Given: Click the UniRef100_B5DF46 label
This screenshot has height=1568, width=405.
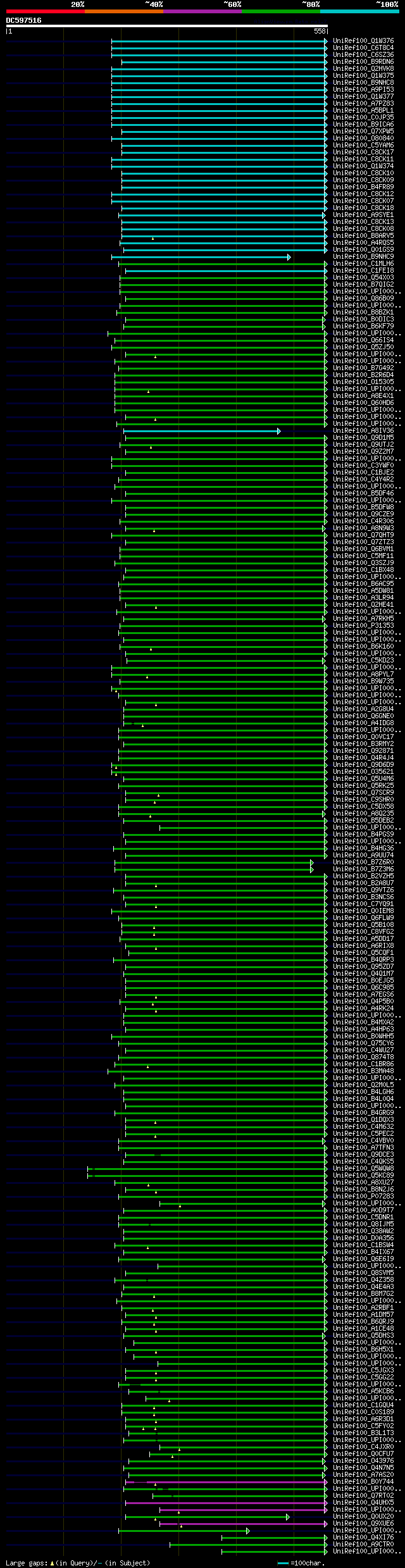Looking at the screenshot, I should tap(363, 493).
